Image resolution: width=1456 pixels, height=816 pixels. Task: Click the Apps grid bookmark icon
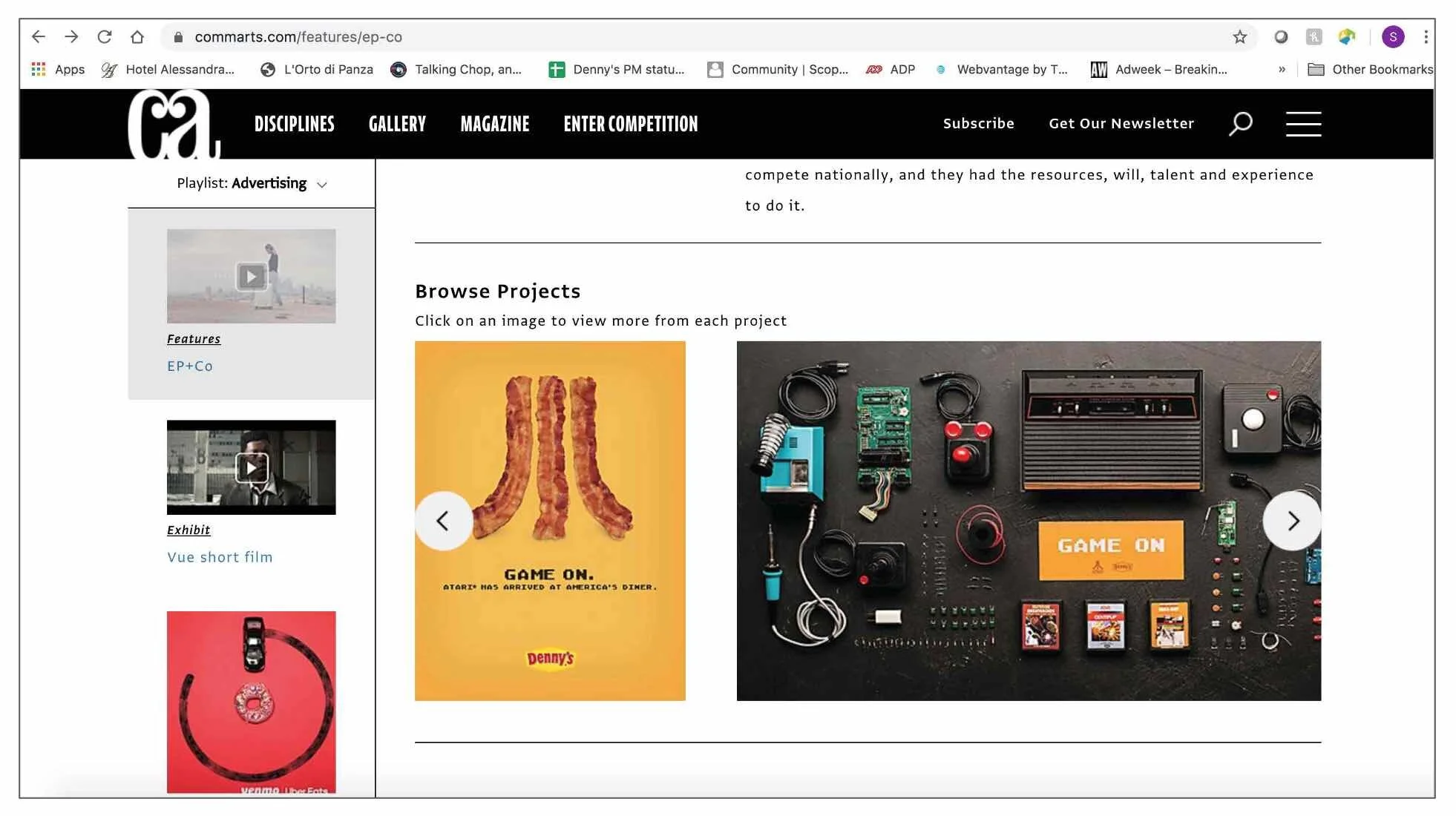pos(39,69)
